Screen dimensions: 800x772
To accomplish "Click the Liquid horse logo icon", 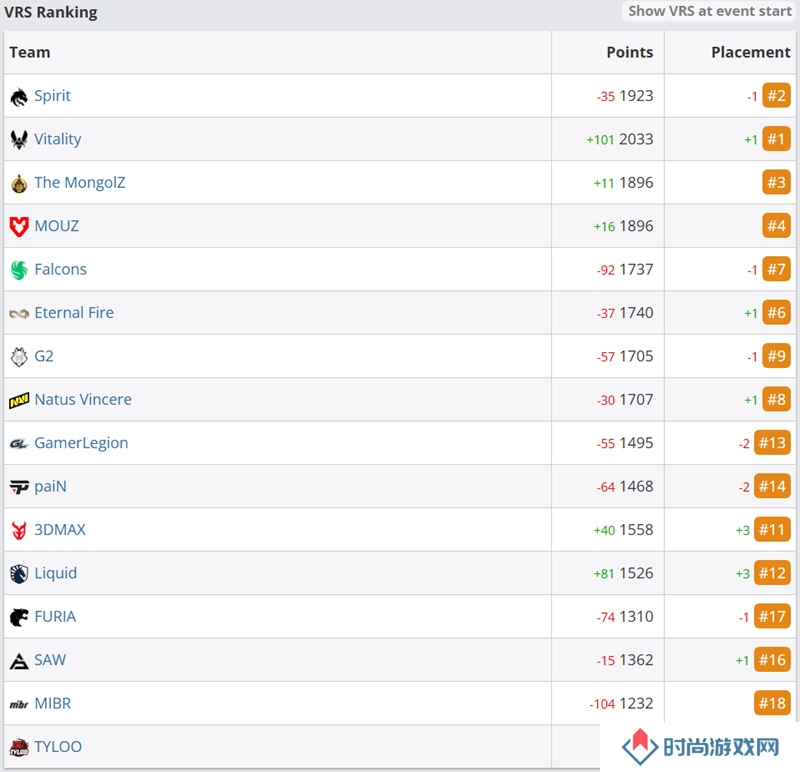I will click(x=19, y=574).
